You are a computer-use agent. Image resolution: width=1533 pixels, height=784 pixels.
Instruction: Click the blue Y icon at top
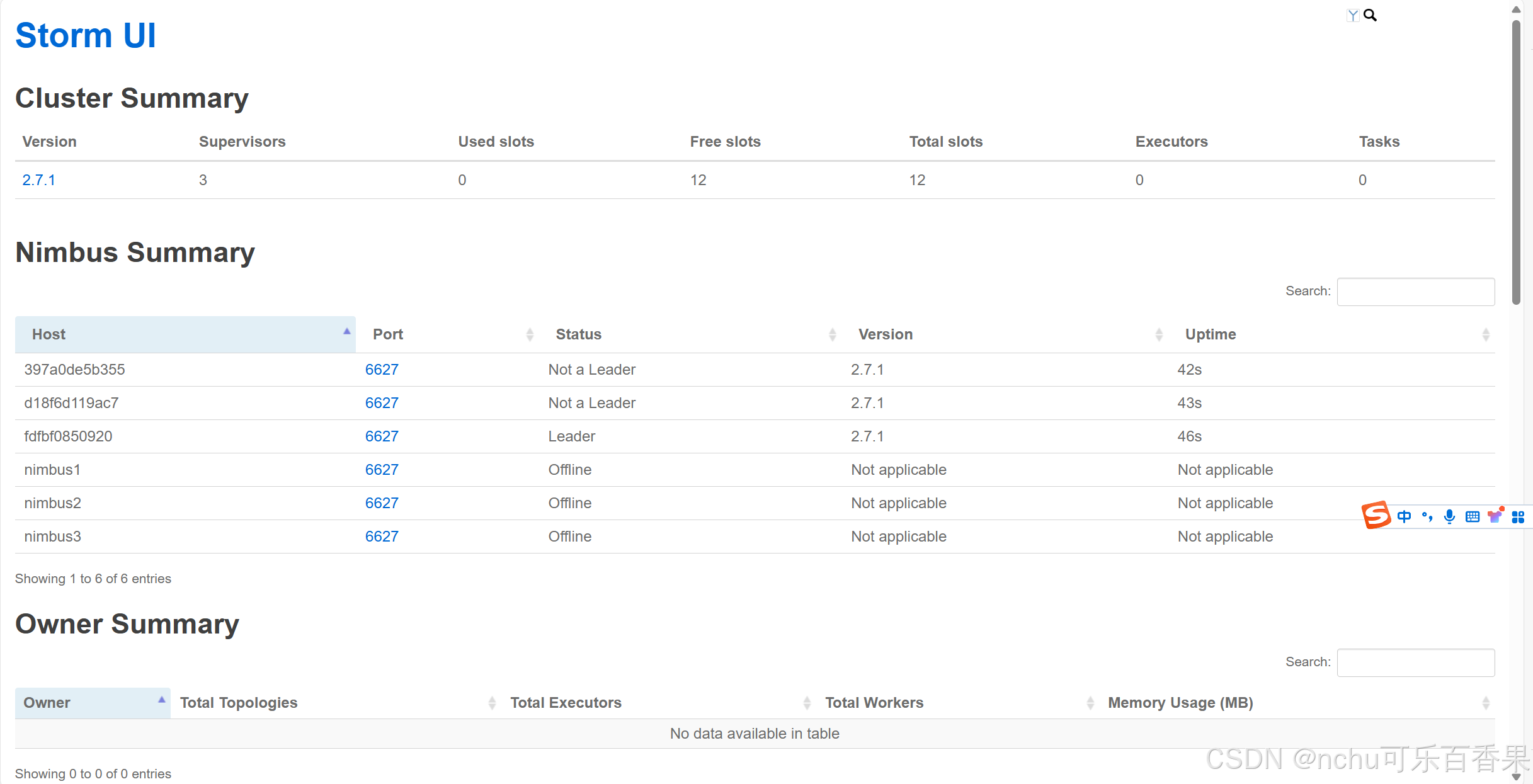(x=1353, y=16)
